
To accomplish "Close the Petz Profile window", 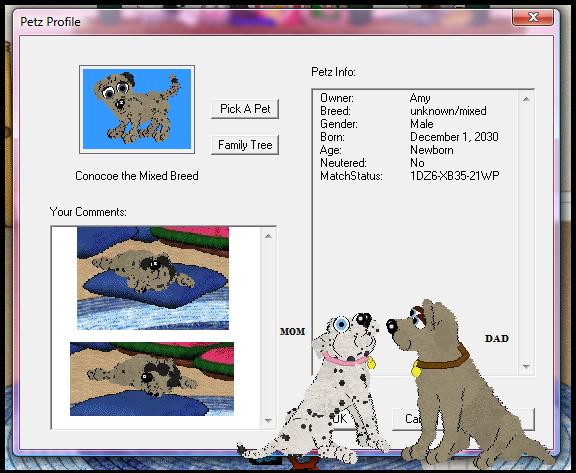I will [533, 17].
